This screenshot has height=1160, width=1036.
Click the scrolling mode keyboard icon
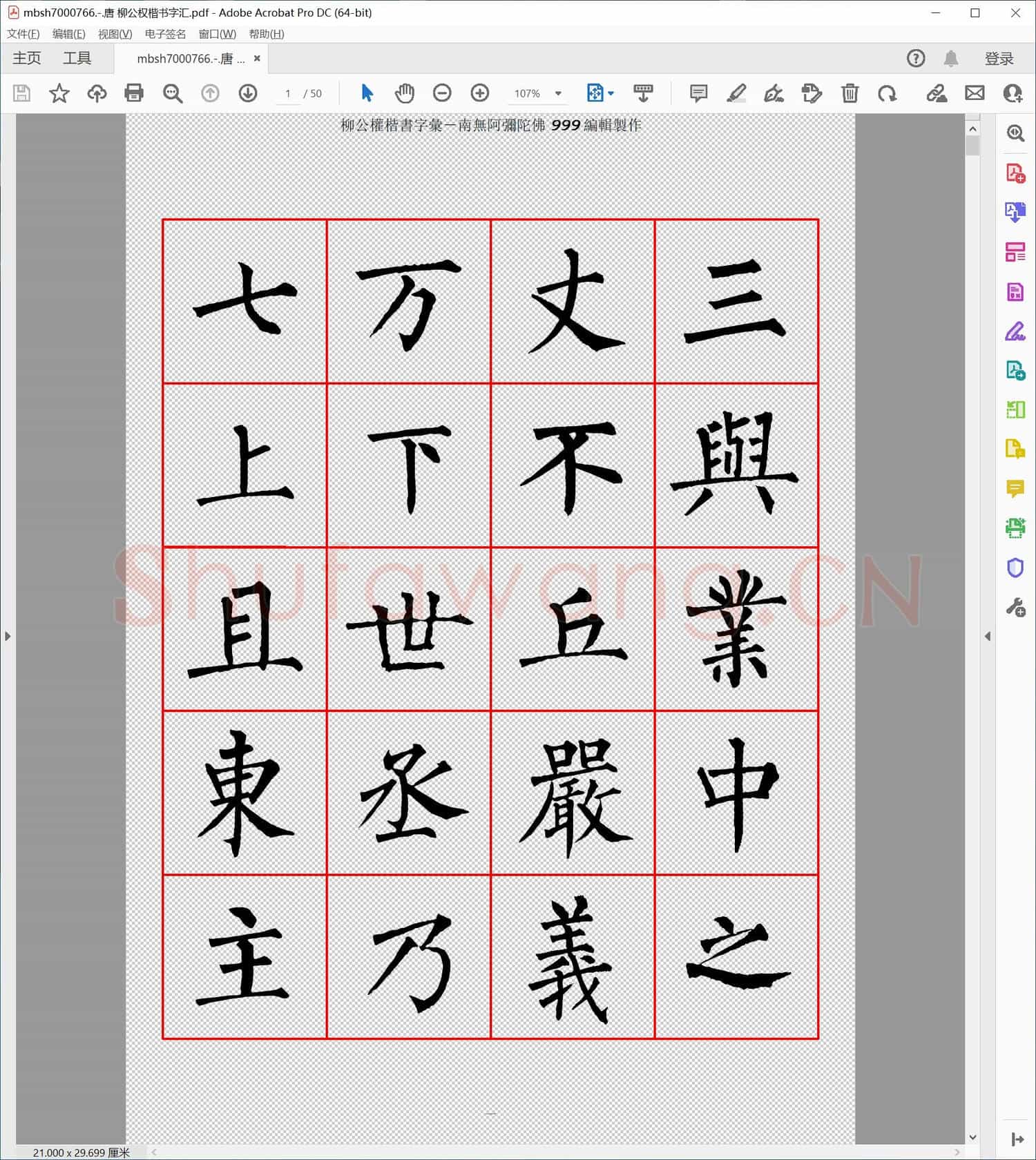point(643,93)
